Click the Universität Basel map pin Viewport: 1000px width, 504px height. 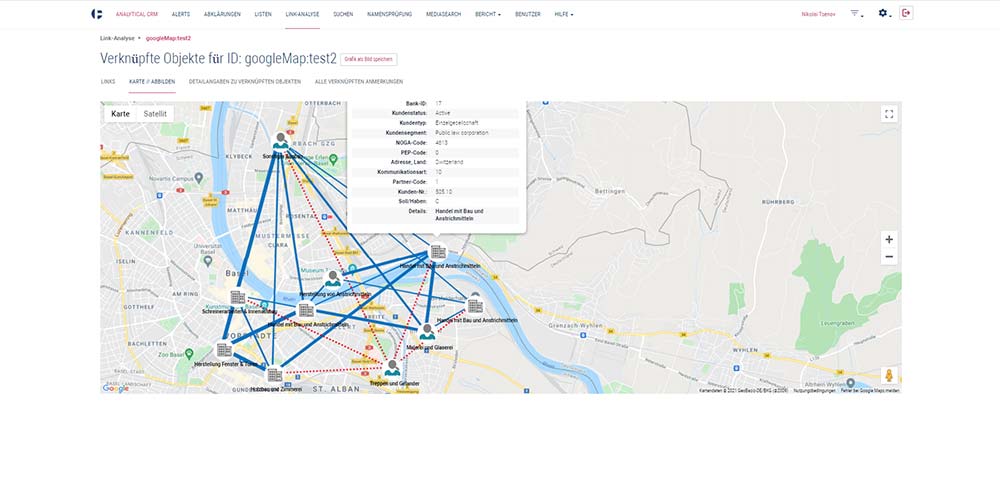[209, 260]
